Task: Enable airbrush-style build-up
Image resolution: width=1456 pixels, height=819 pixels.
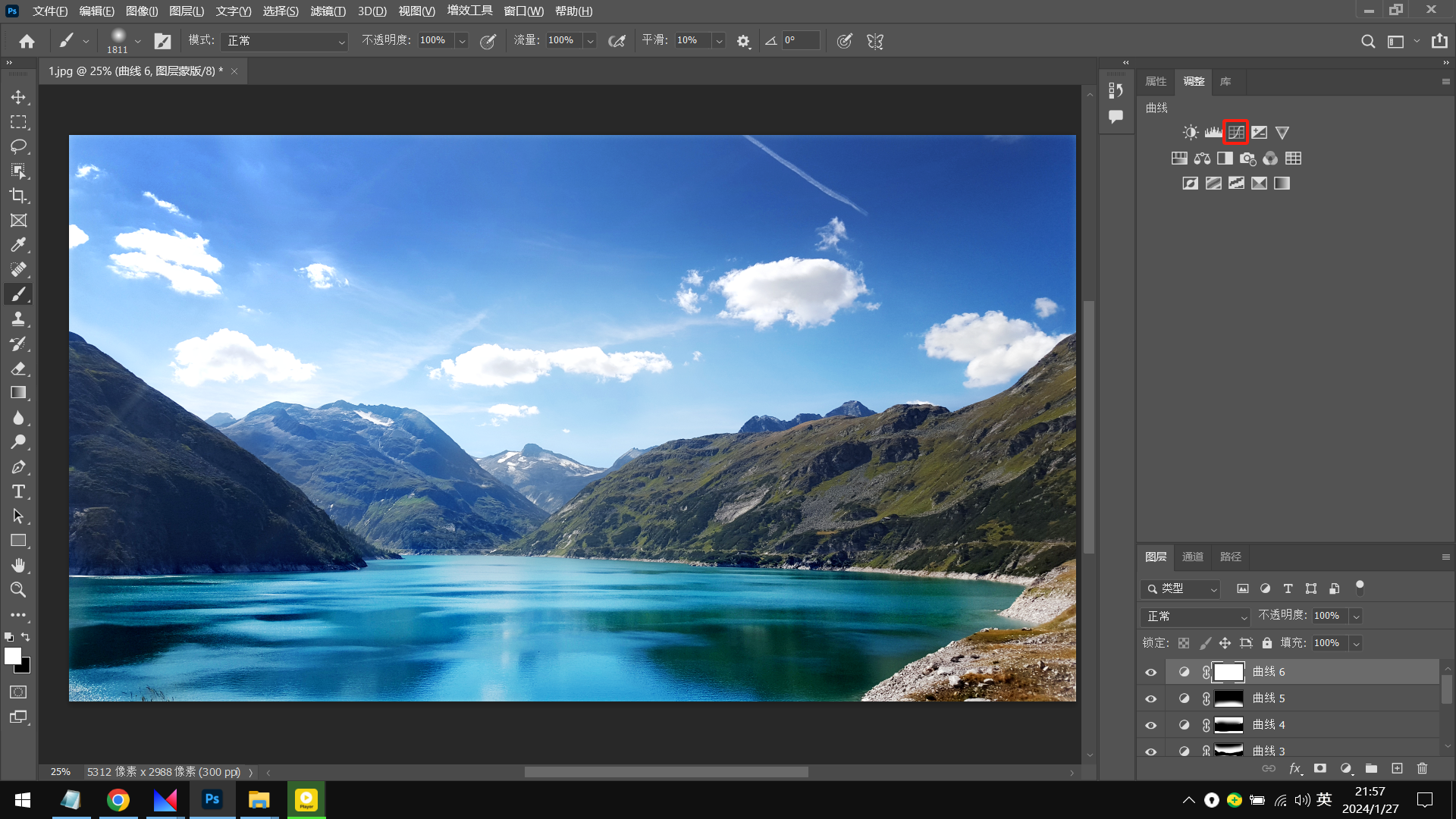Action: tap(617, 42)
